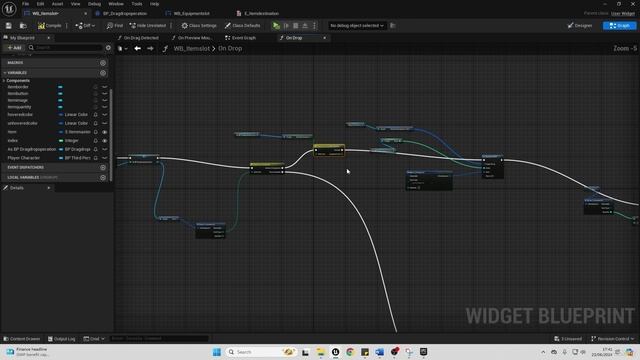
Task: Open the File menu
Action: [25, 4]
